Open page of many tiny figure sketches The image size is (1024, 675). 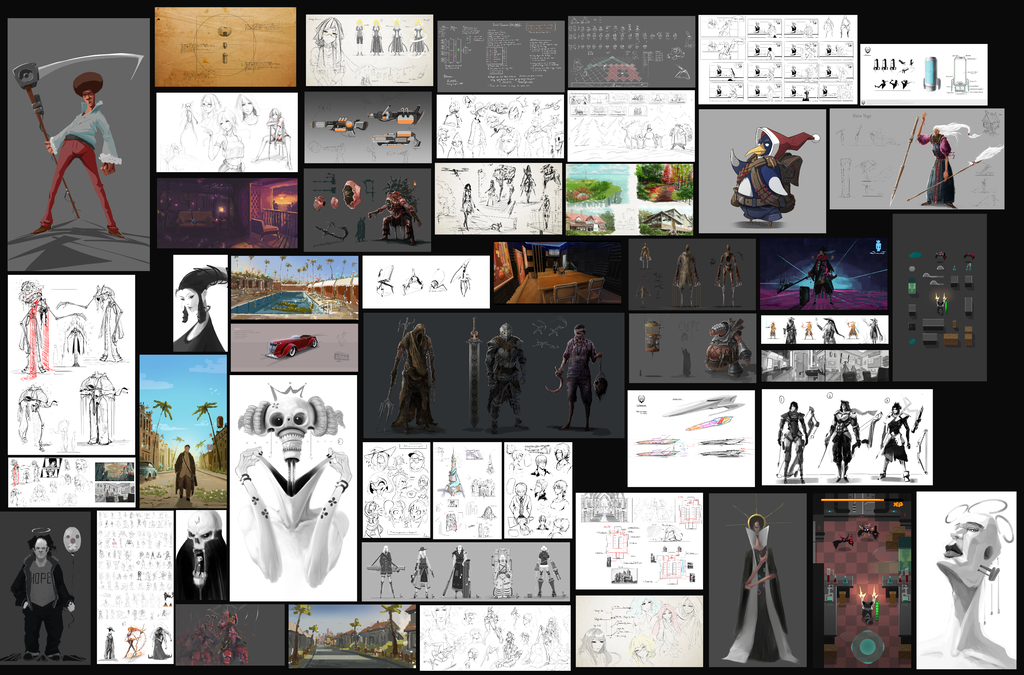coord(135,587)
